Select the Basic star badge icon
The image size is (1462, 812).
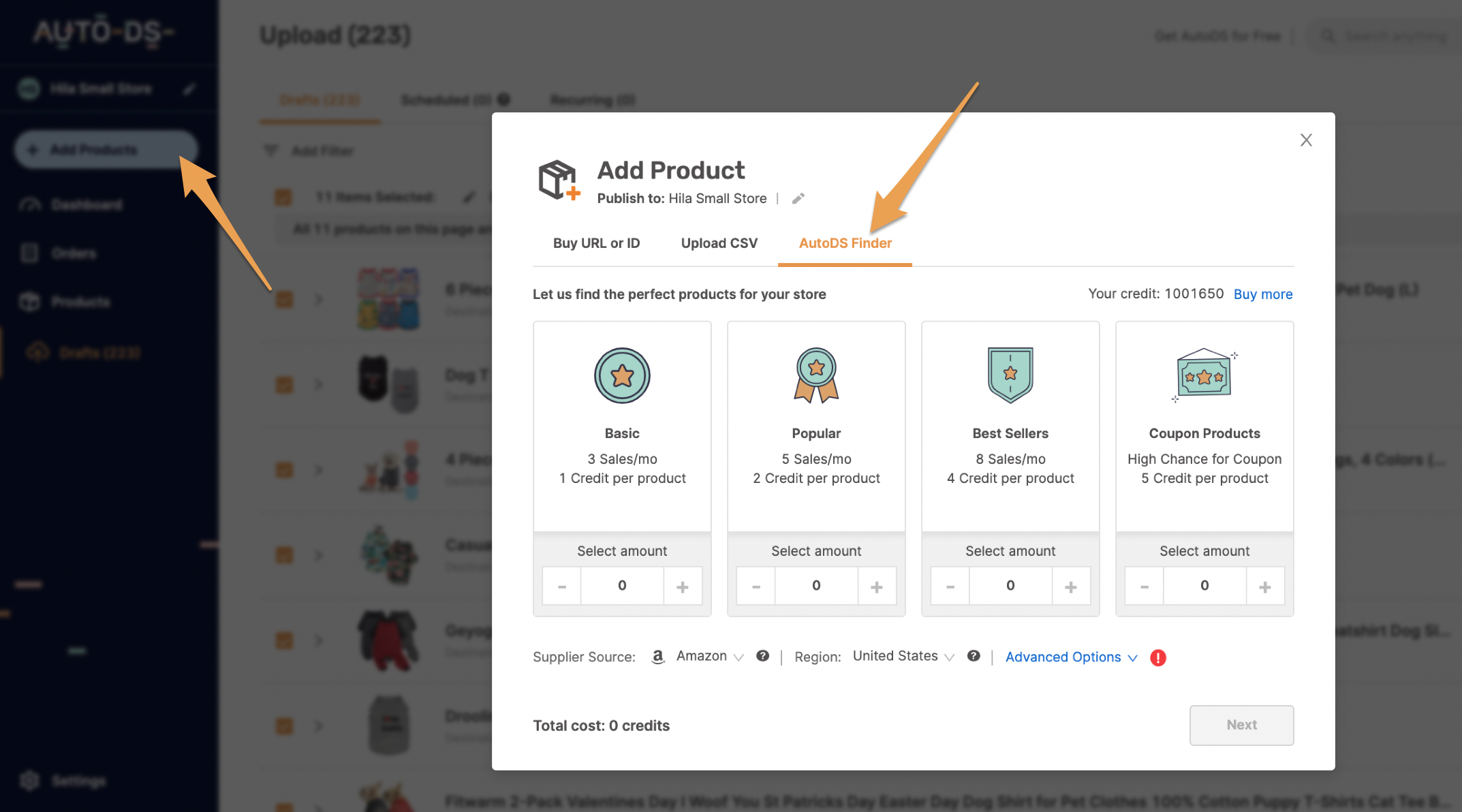[622, 375]
